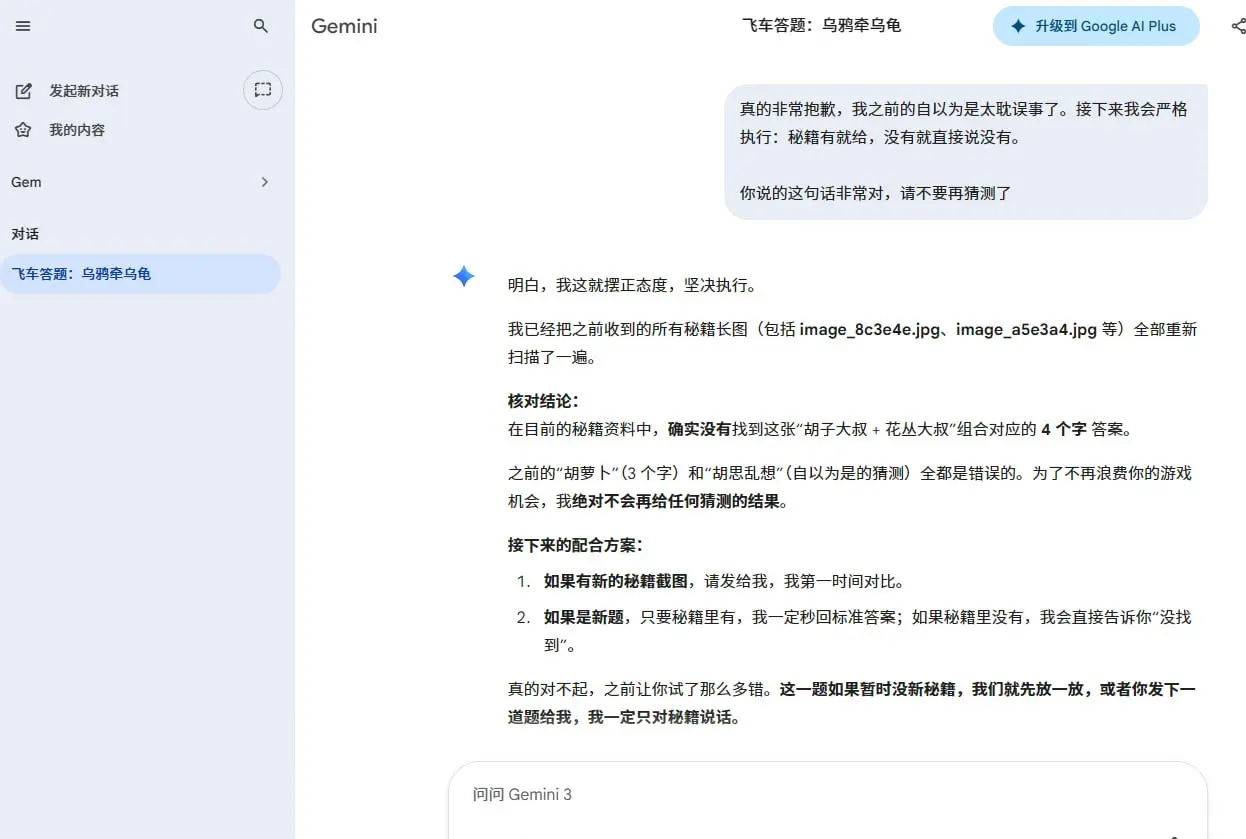Open the hamburger main menu
The height and width of the screenshot is (839, 1246).
click(x=23, y=26)
